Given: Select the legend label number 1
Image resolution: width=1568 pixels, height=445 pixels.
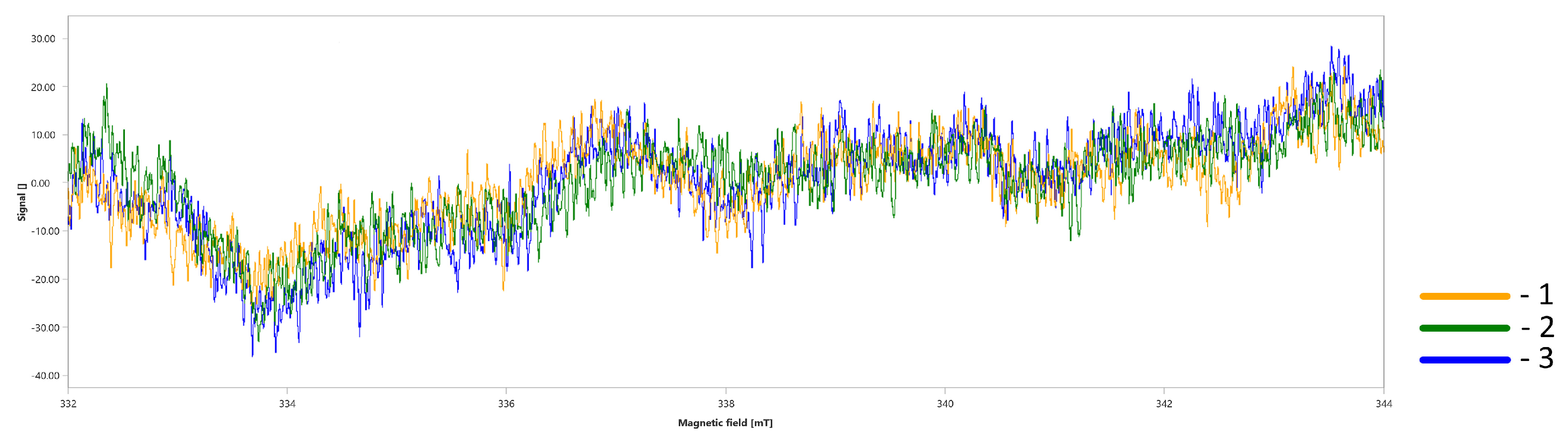Looking at the screenshot, I should 1546,295.
